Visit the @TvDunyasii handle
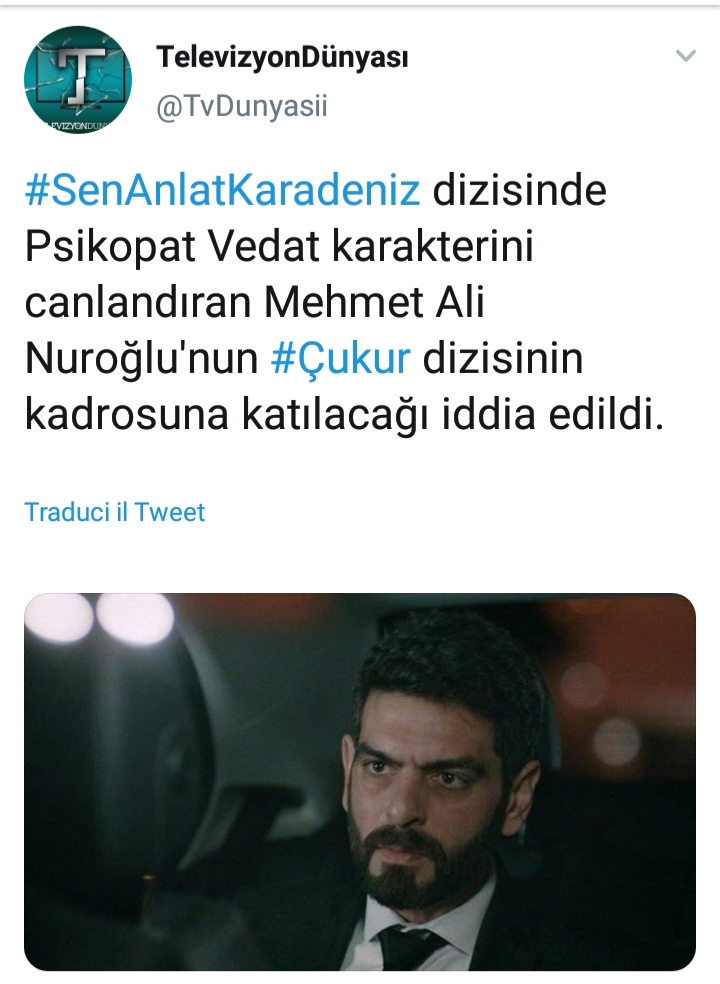Viewport: 720px width, 984px height. (242, 106)
